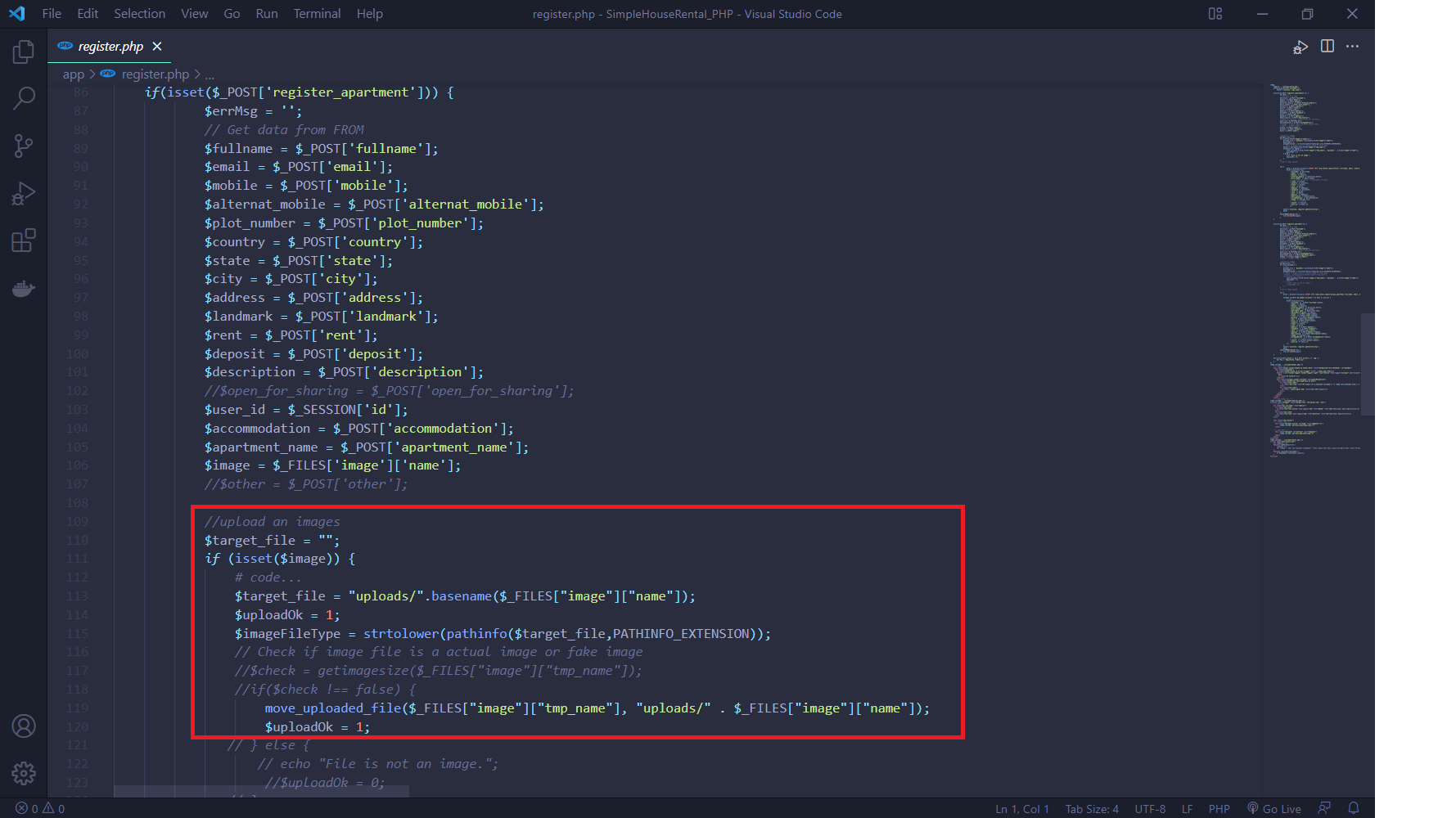Click the 'Get data from FROM' comment
1456x818 pixels.
(284, 130)
